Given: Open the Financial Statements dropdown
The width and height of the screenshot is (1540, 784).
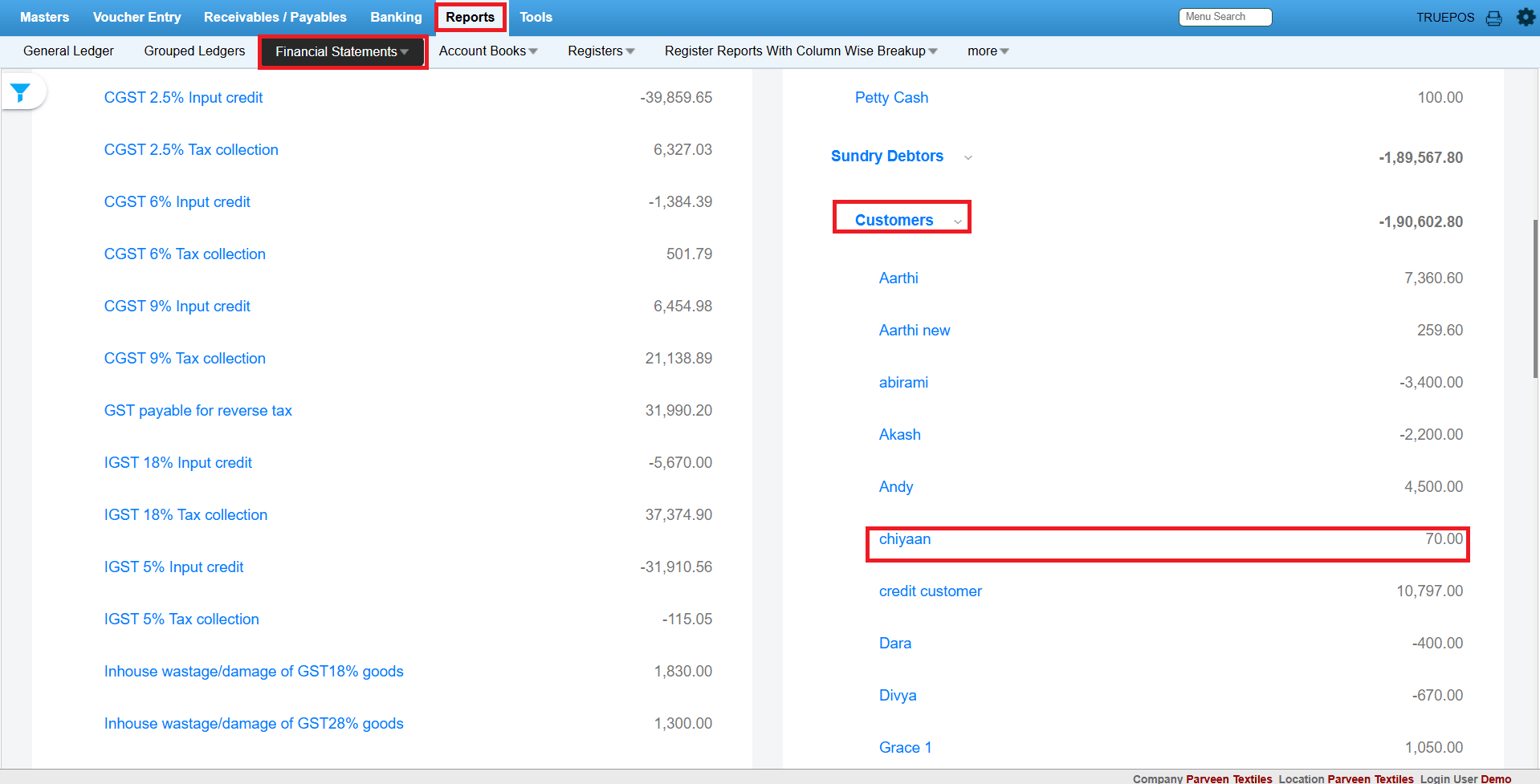Looking at the screenshot, I should point(343,52).
